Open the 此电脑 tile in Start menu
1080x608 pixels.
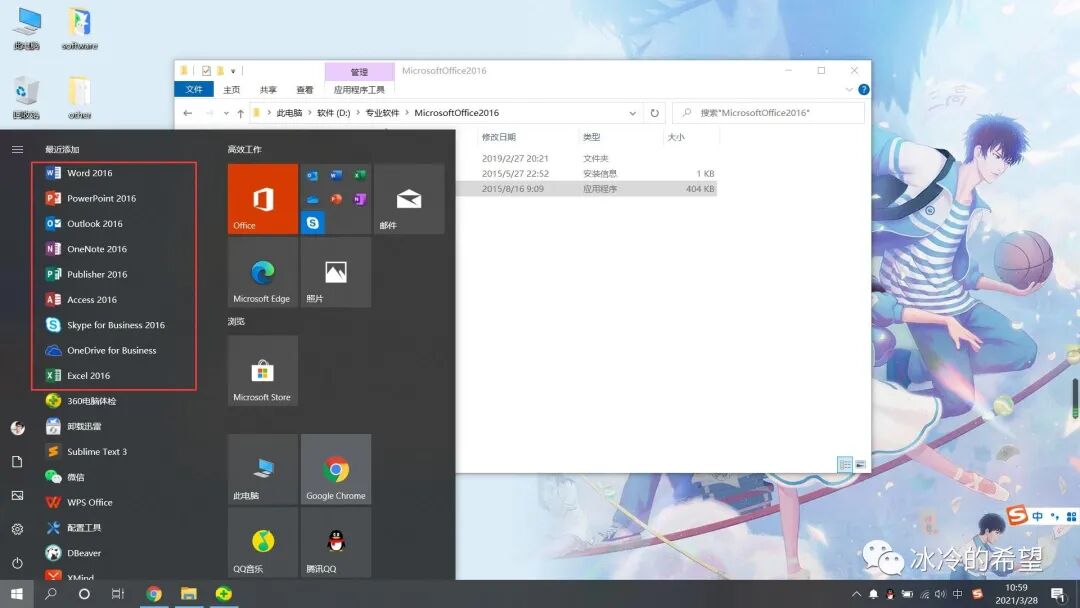click(x=262, y=469)
